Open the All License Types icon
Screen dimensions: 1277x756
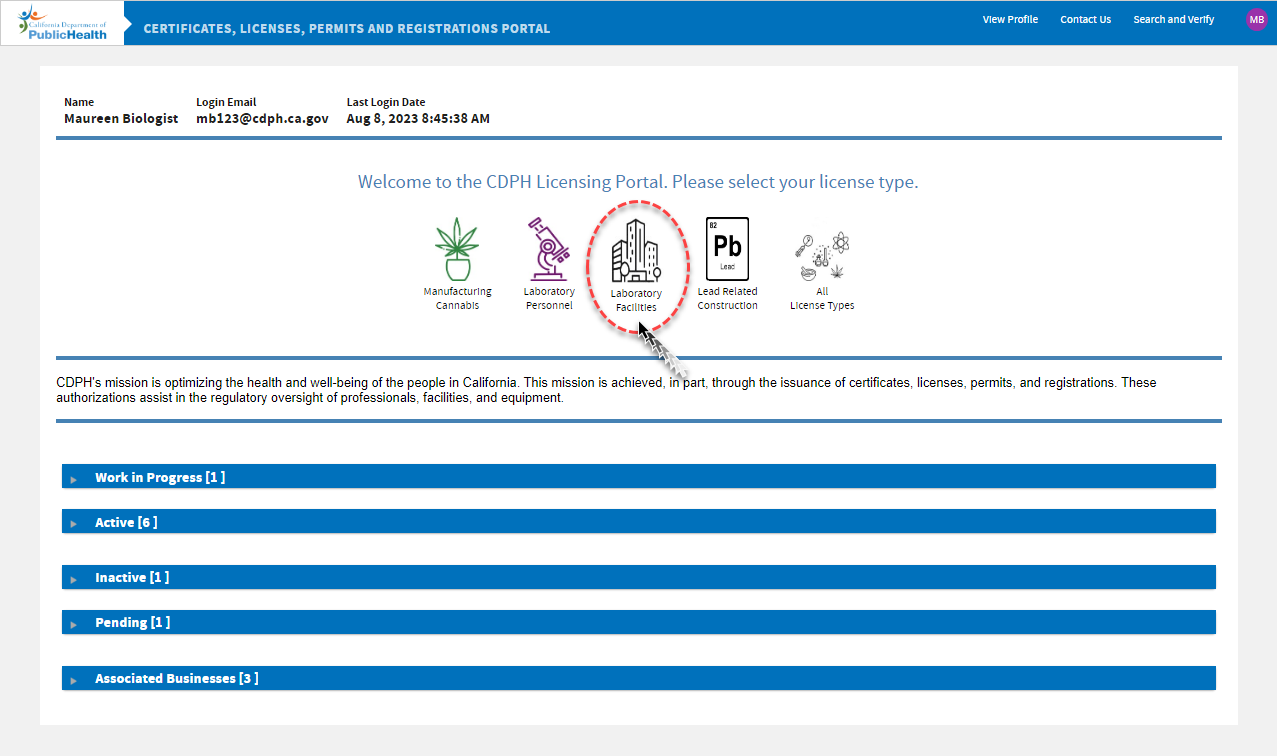(x=822, y=256)
